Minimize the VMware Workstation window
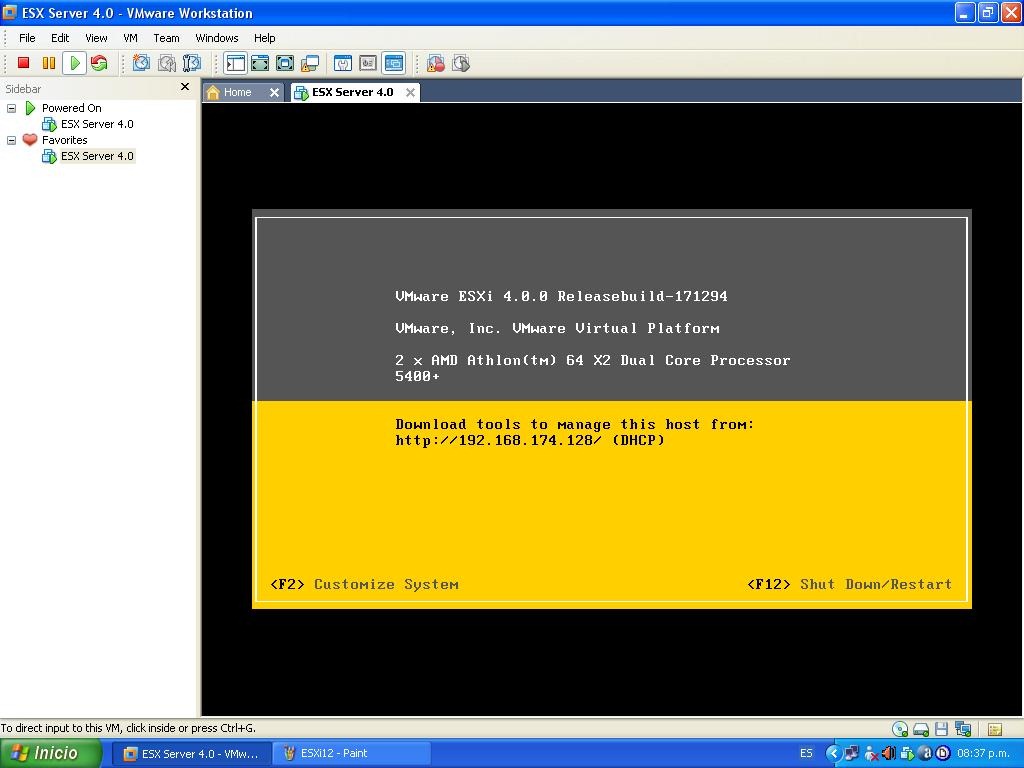This screenshot has width=1024, height=768. click(965, 12)
